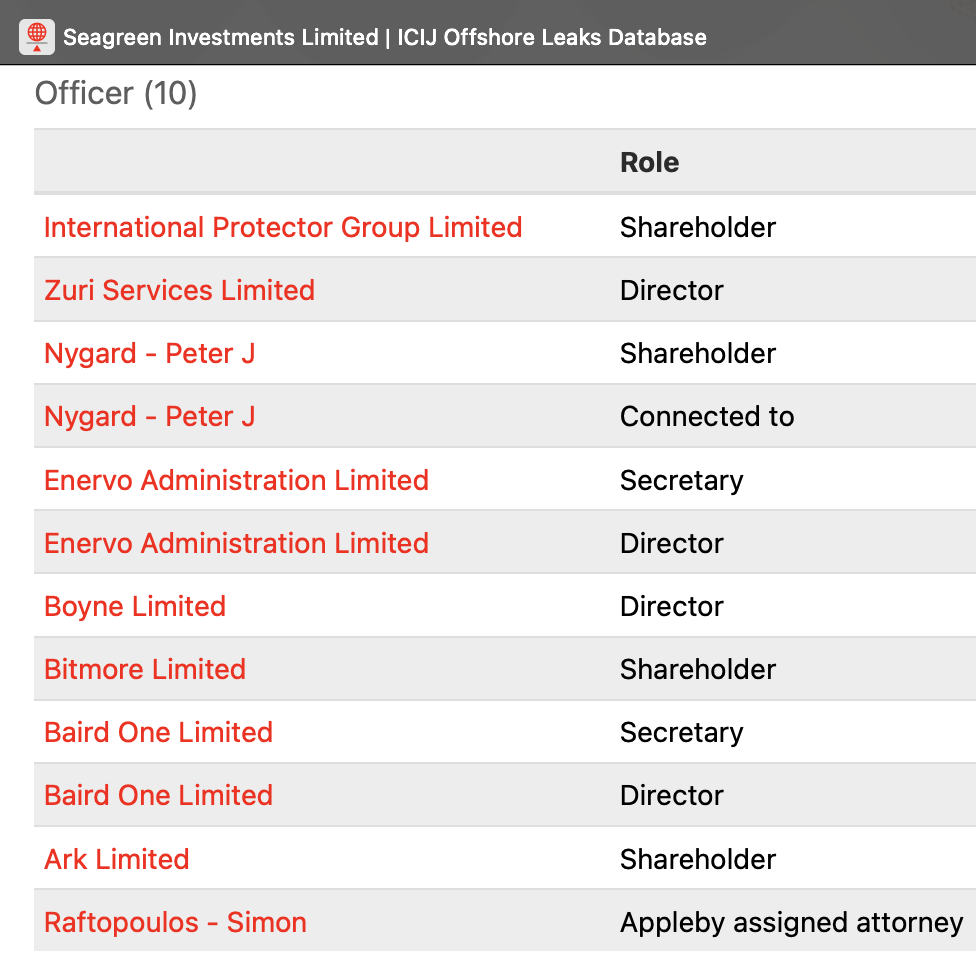The image size is (976, 968).
Task: Open the Zuri Services Limited link
Action: (x=179, y=290)
